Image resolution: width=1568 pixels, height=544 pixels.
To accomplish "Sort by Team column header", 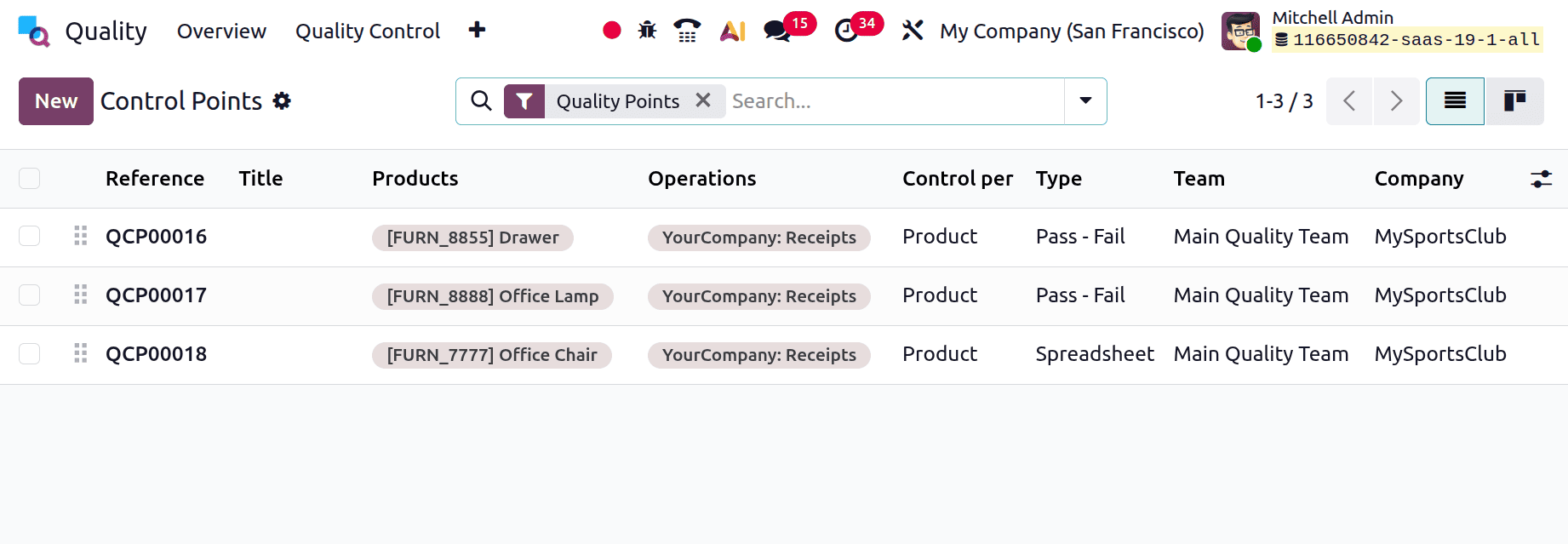I will coord(1199,179).
